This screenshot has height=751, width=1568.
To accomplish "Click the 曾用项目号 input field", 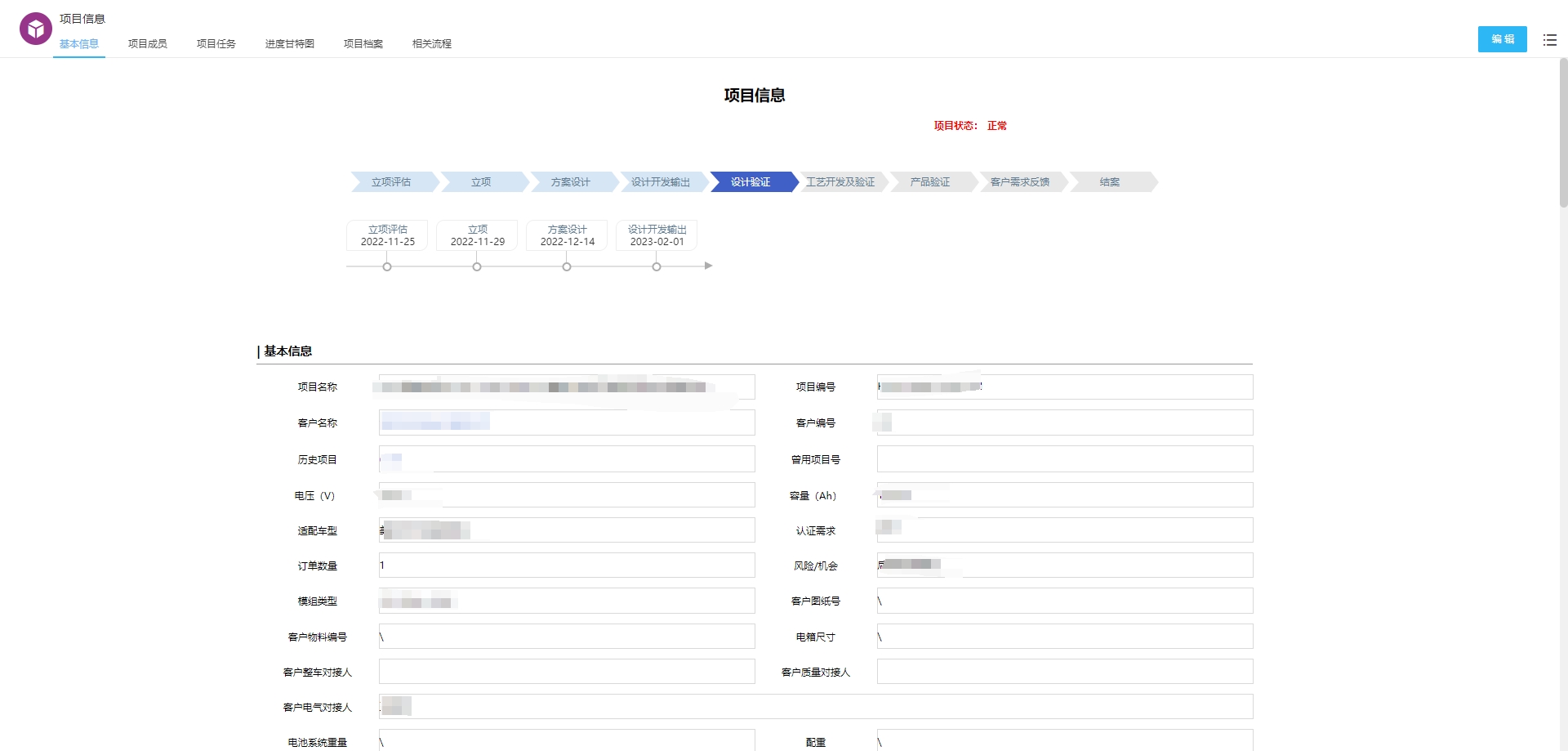I will [x=1065, y=459].
